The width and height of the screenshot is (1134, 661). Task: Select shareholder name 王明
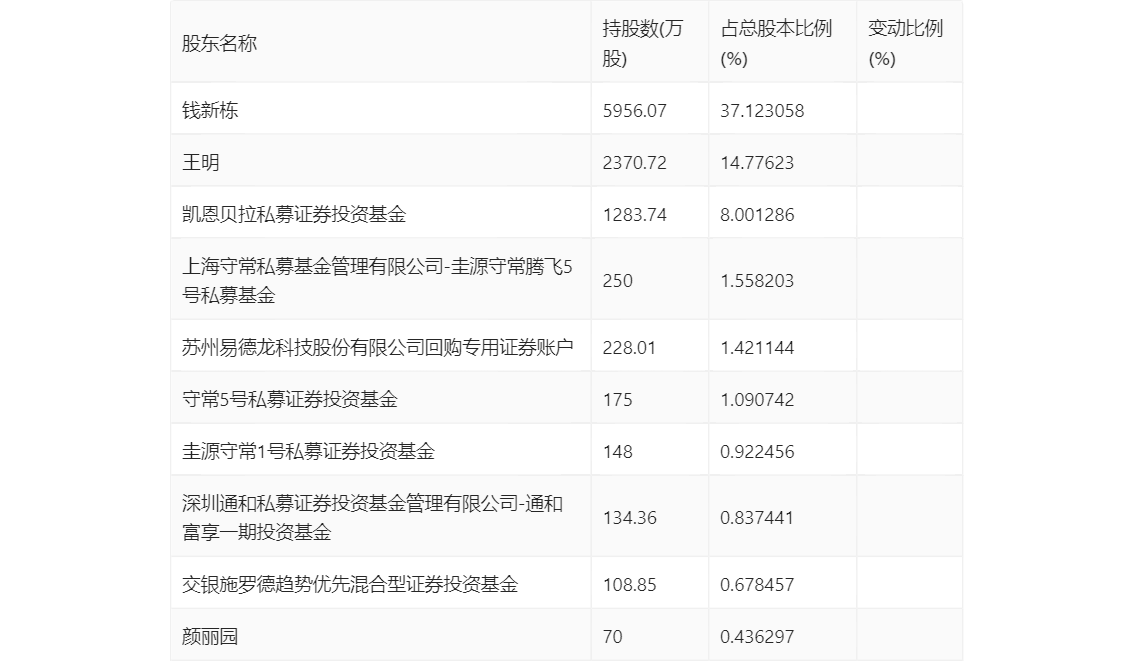pos(200,162)
